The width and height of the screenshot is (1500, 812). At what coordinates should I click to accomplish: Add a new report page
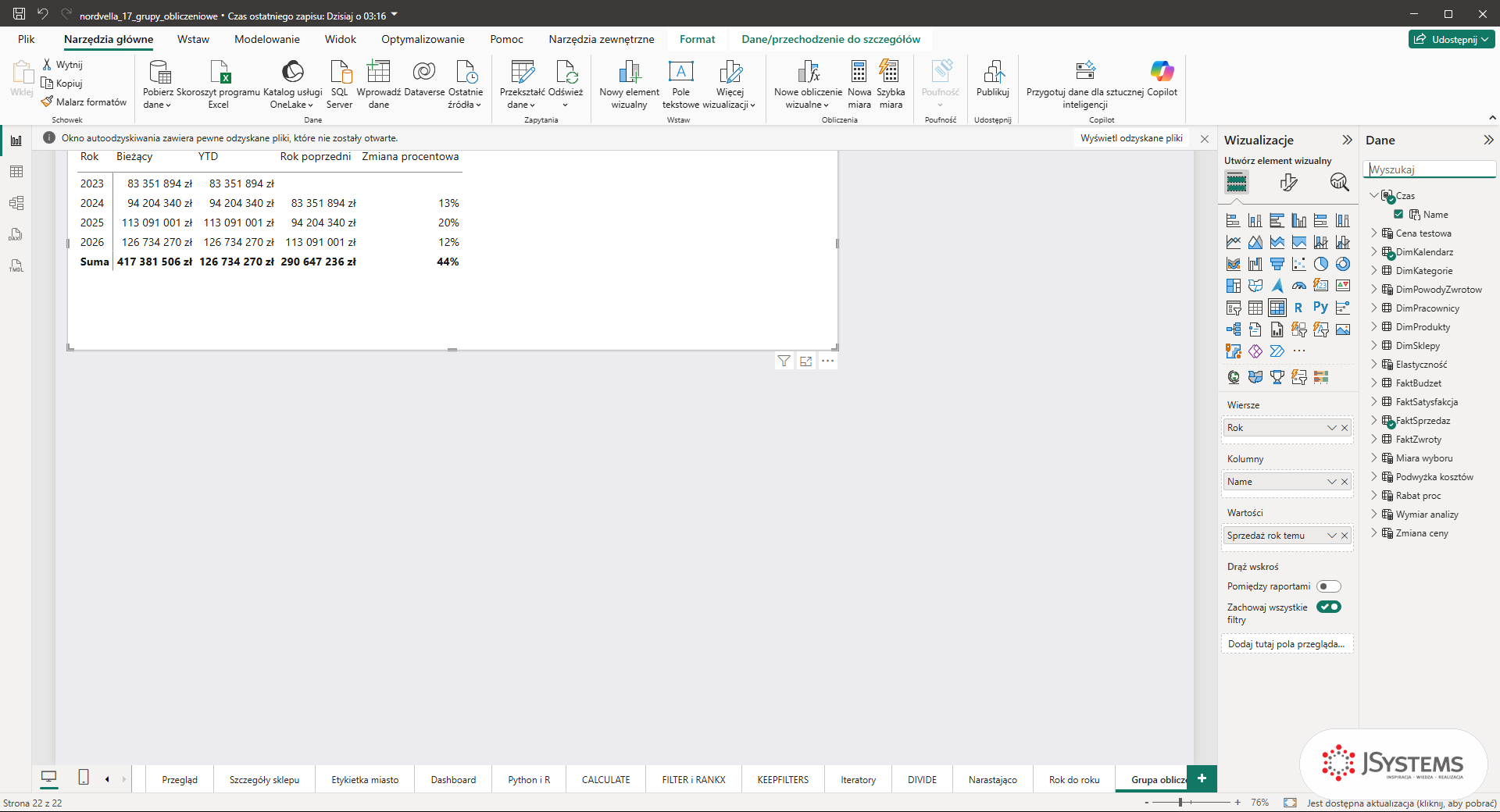tap(1202, 778)
